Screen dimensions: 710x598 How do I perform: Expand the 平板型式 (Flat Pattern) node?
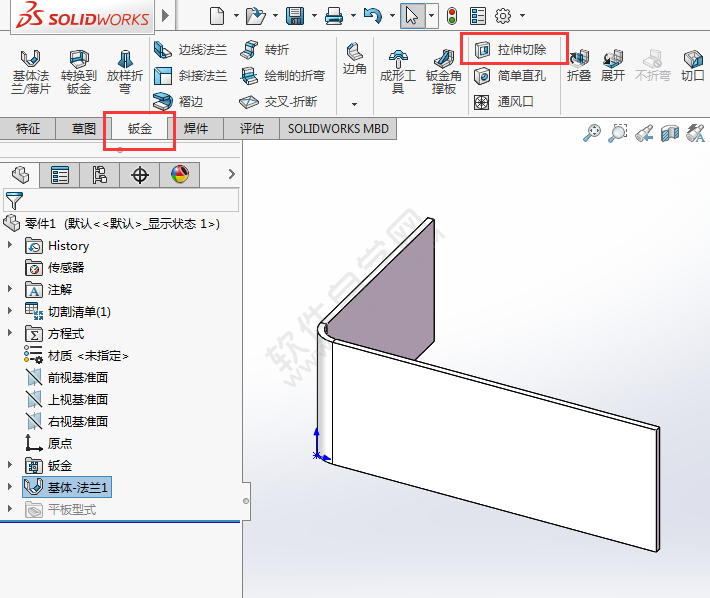coord(10,509)
